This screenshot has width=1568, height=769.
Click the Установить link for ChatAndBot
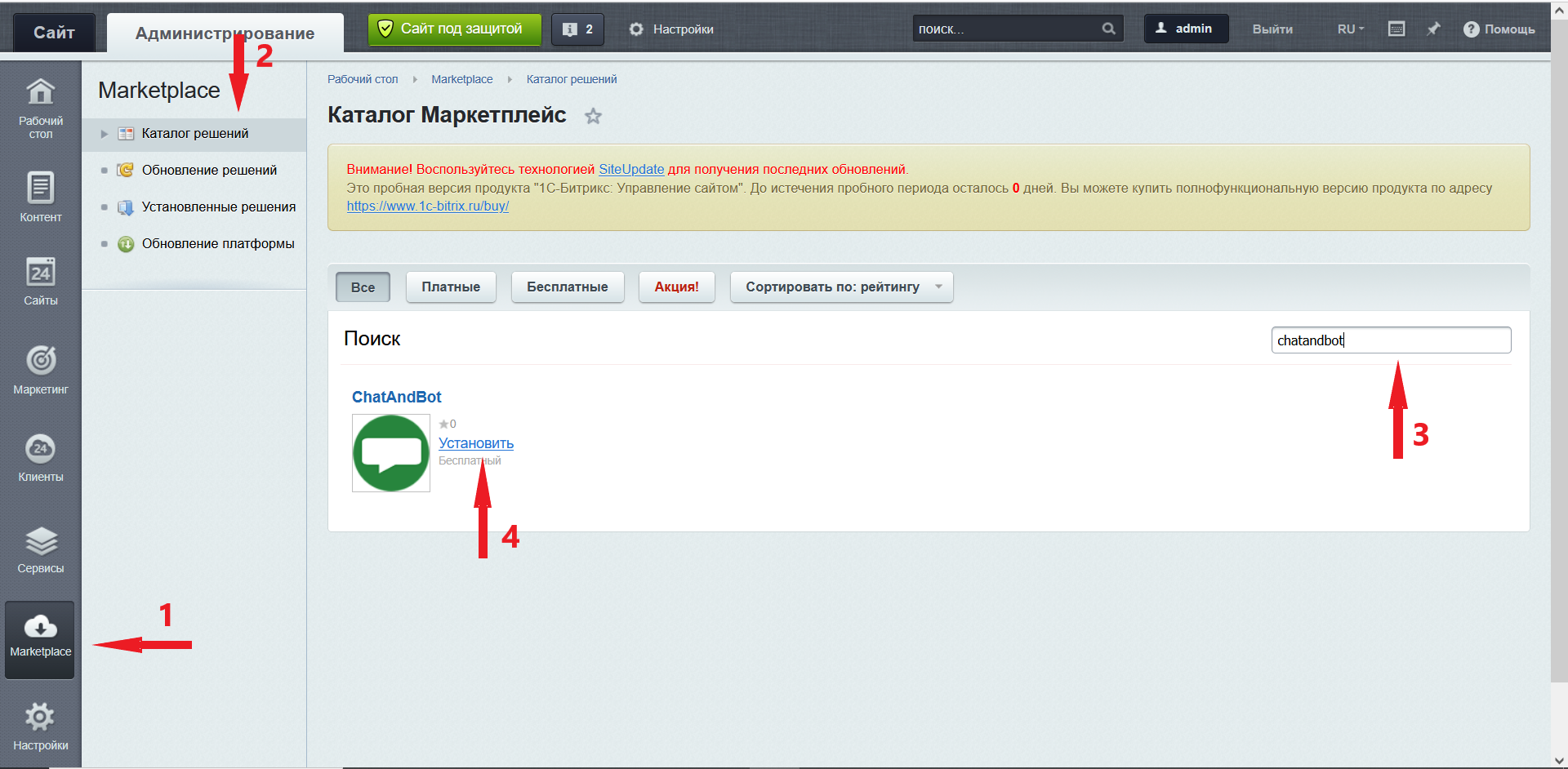[x=475, y=443]
